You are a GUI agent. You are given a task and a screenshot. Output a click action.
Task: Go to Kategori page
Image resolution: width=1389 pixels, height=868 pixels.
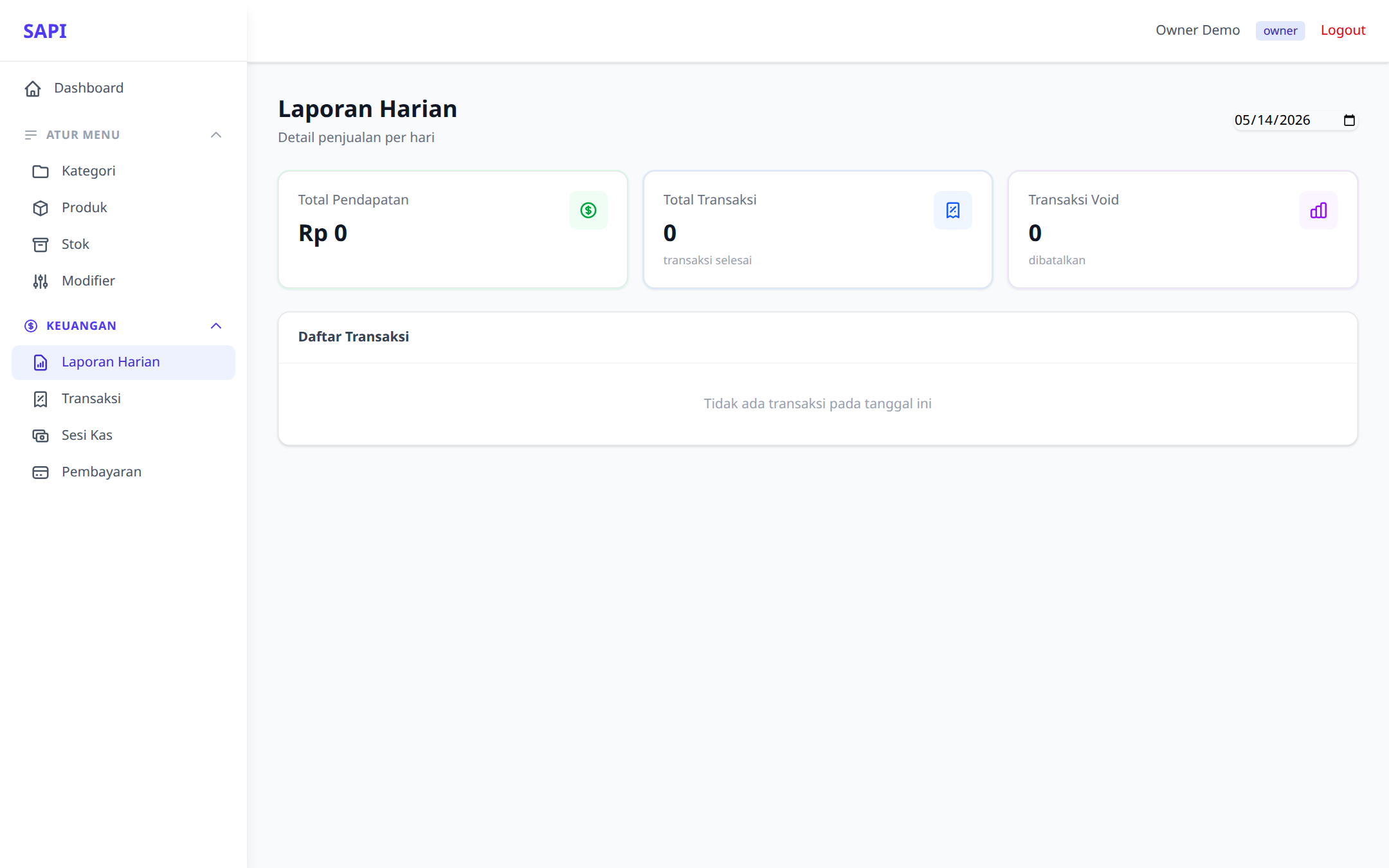pos(123,171)
